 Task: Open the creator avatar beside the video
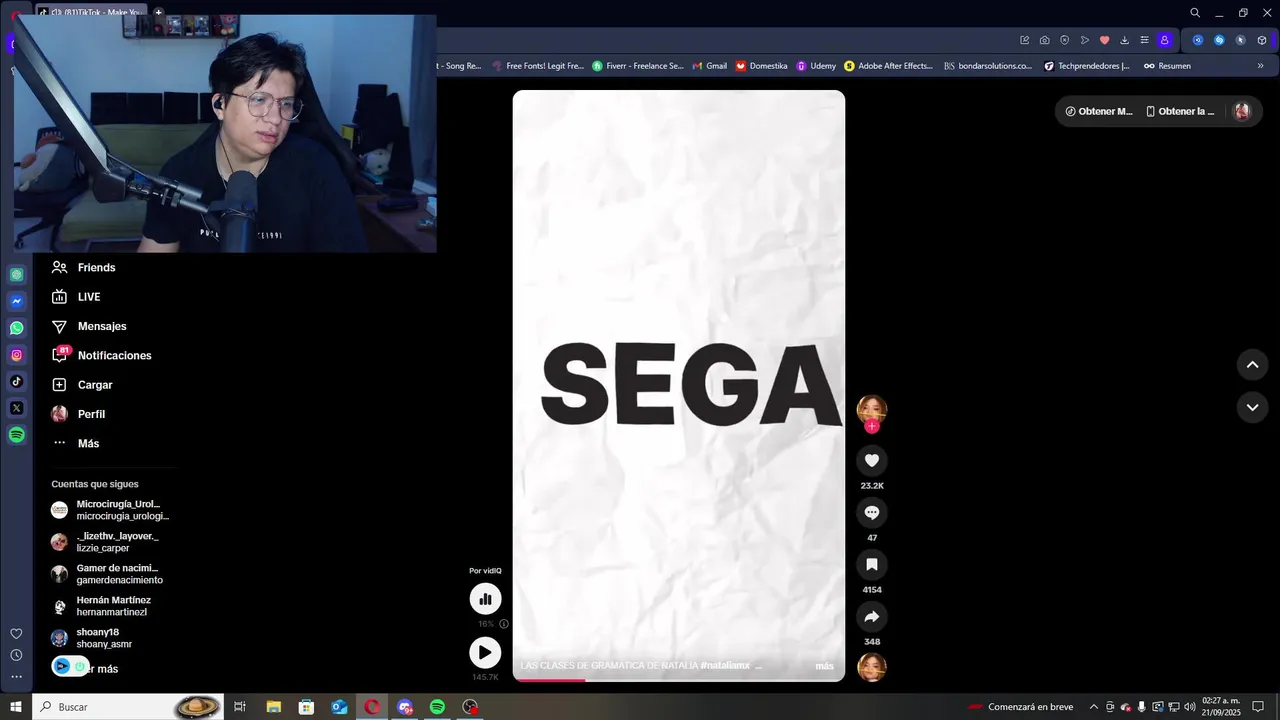tap(872, 409)
